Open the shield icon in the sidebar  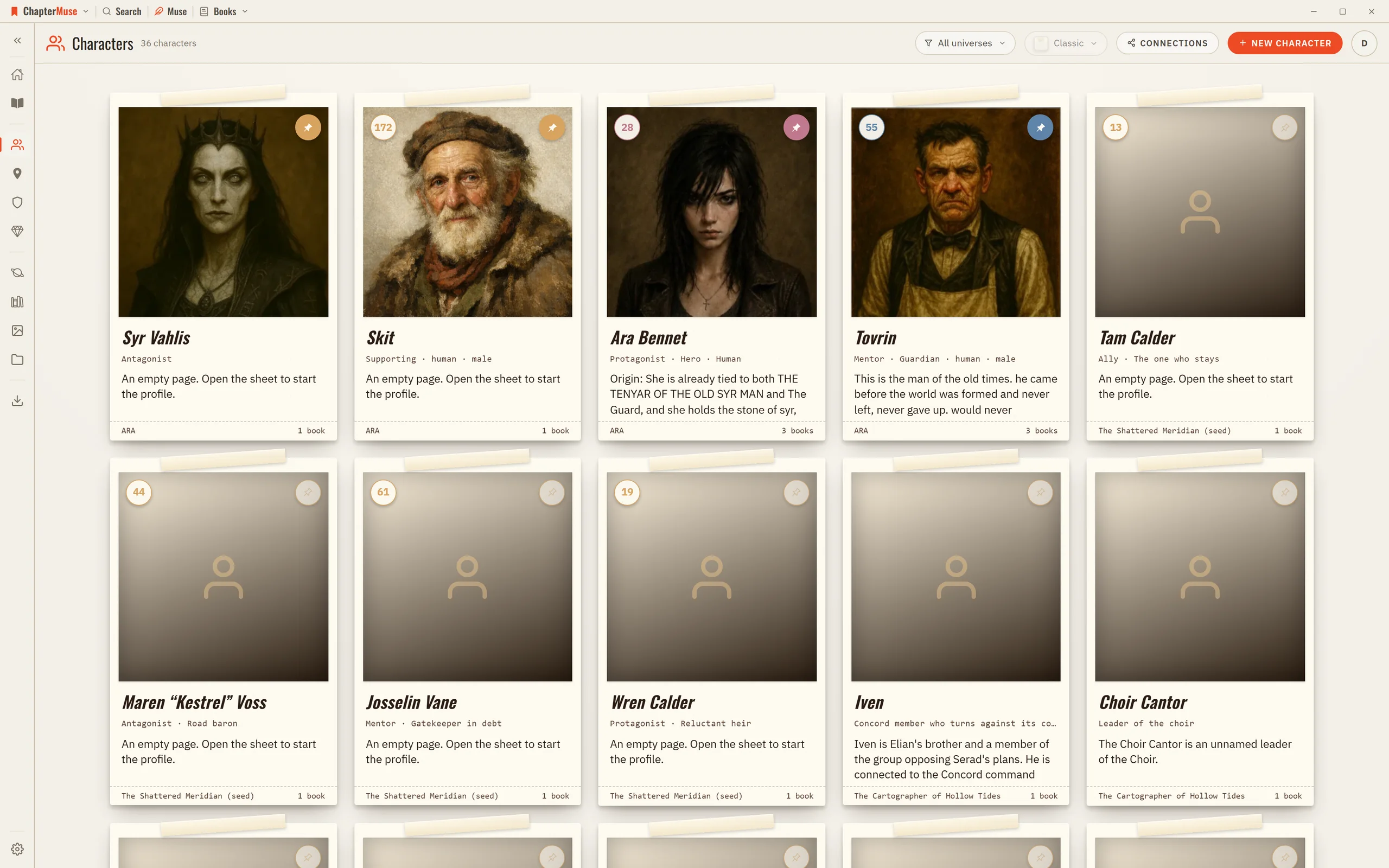[x=17, y=202]
